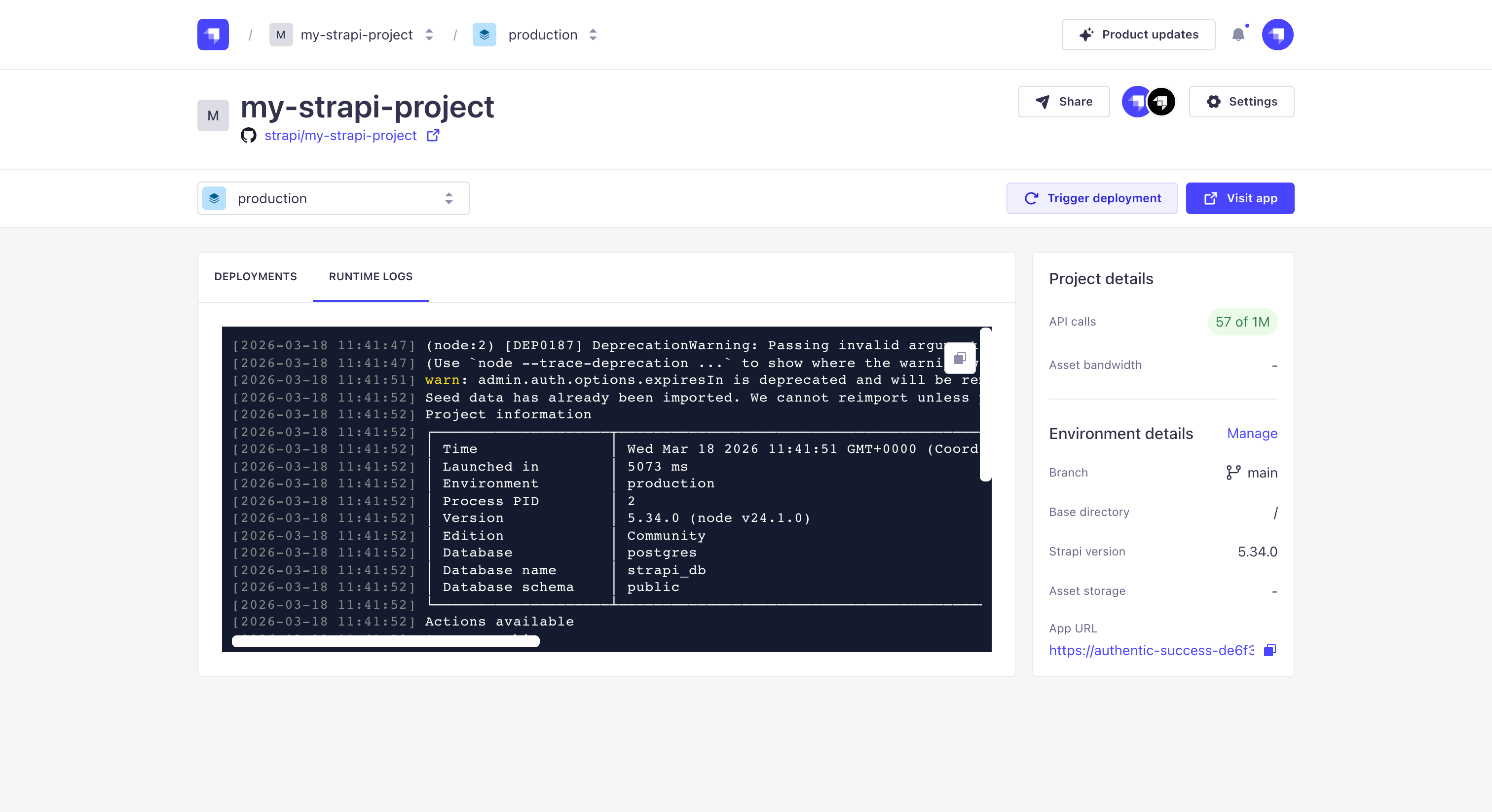Click the GitHub icon beside the repository link
Viewport: 1492px width, 812px height.
[249, 136]
